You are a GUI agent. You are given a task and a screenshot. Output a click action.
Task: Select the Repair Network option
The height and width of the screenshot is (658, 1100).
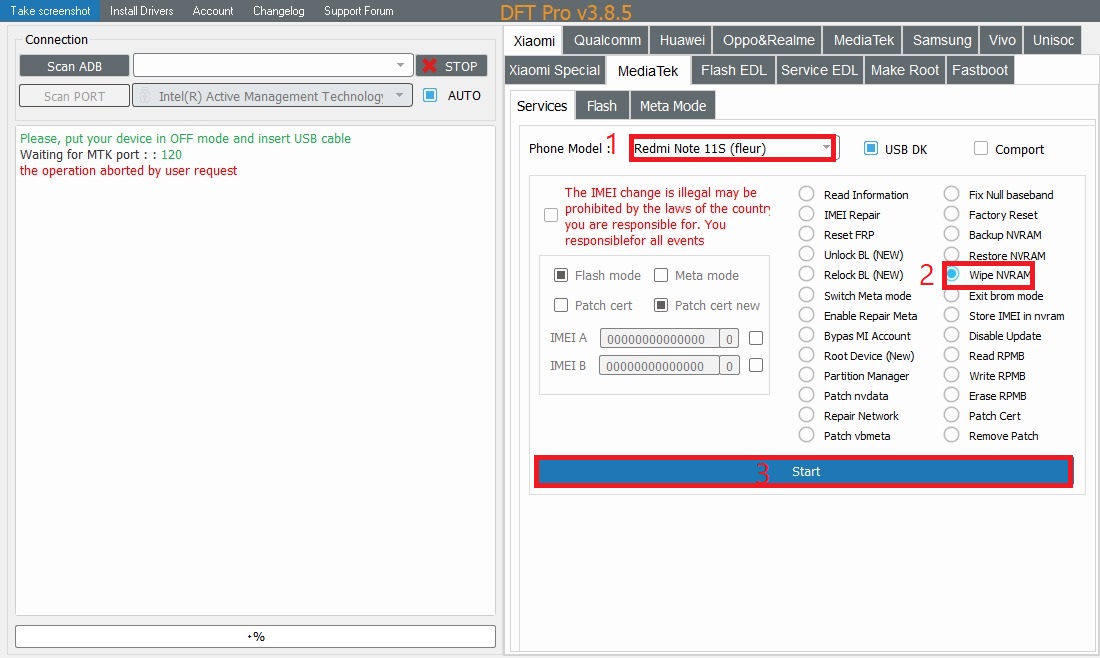tap(807, 415)
